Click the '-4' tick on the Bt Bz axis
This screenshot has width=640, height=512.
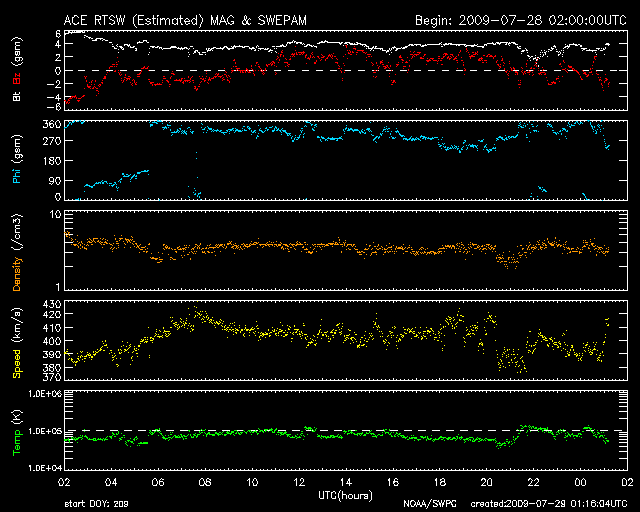(x=56, y=98)
